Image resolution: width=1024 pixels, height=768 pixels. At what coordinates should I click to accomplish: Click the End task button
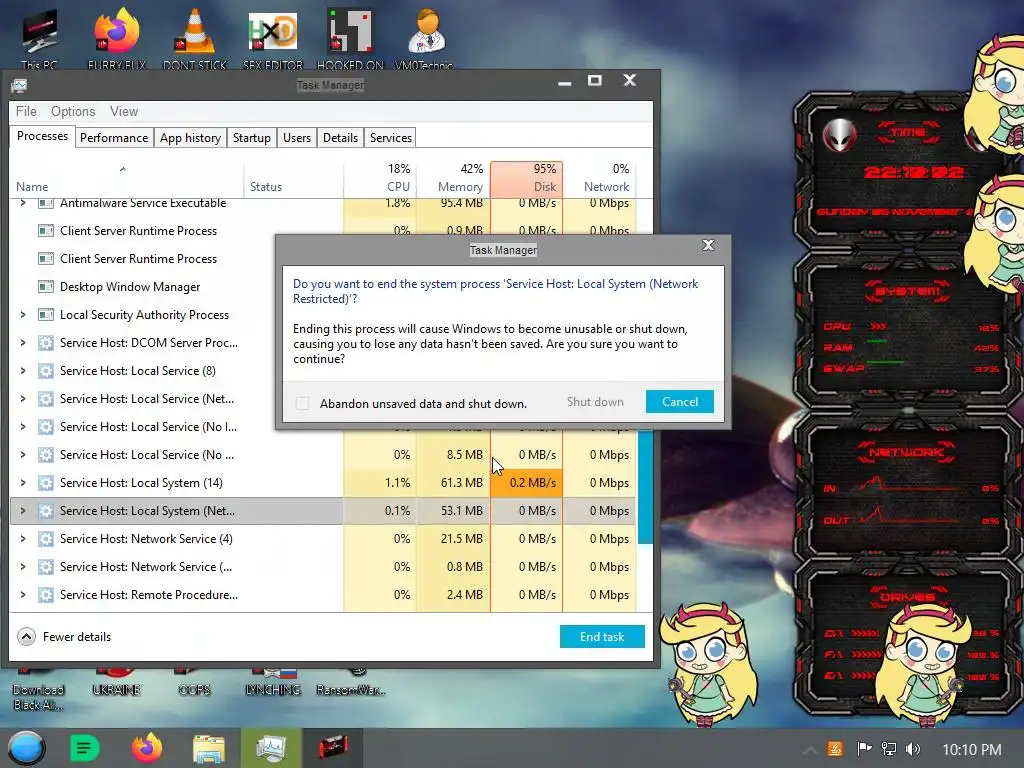602,637
